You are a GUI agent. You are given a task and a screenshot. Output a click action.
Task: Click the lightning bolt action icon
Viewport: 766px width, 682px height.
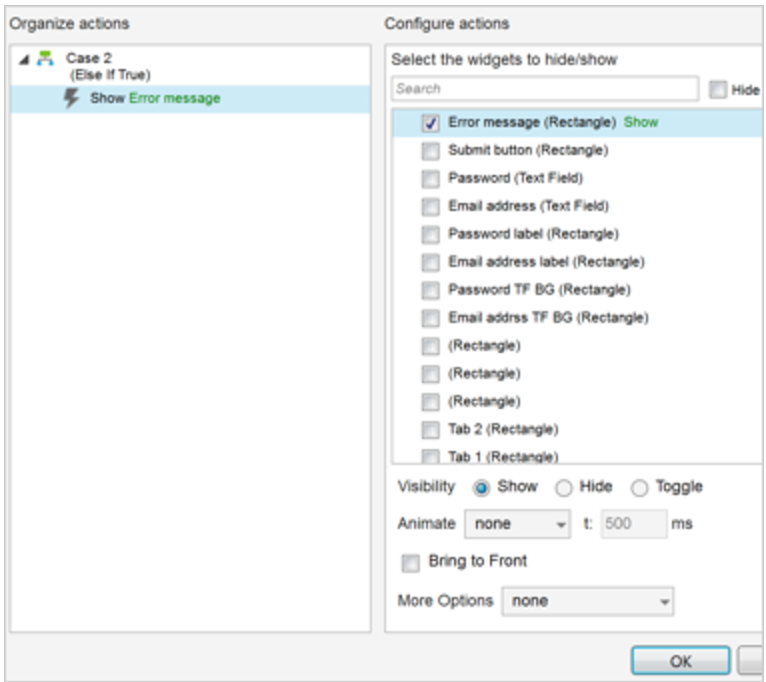coord(71,98)
